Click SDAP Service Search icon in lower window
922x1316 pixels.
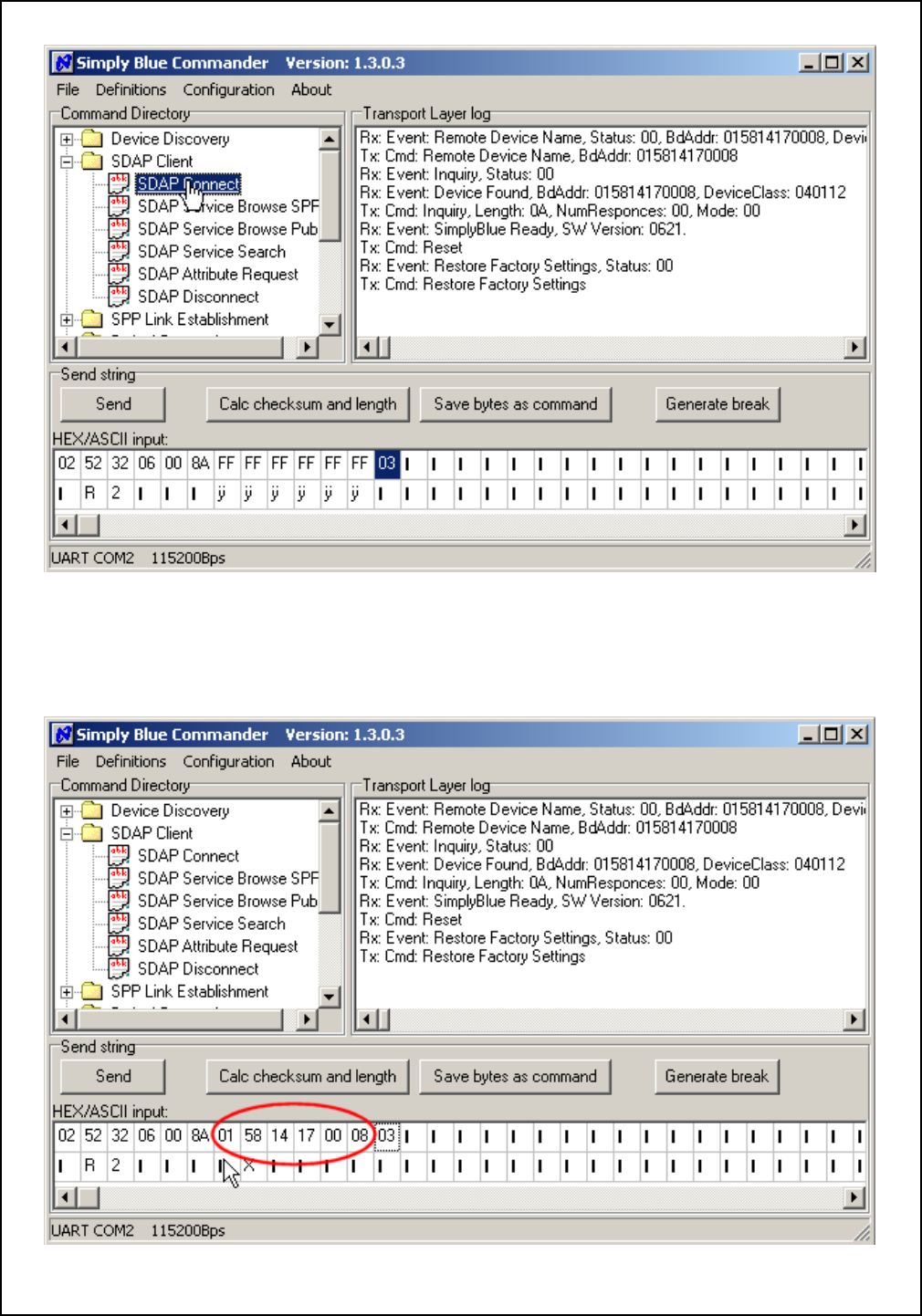coord(119,924)
